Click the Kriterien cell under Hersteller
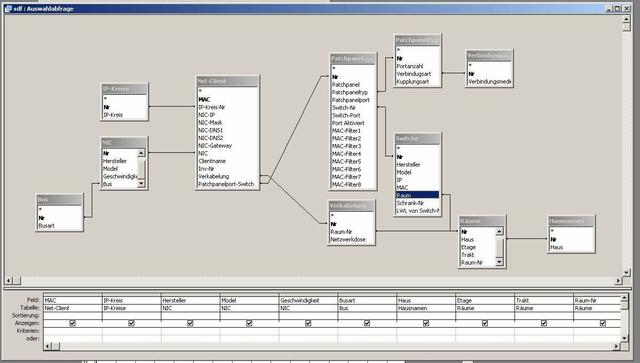This screenshot has width=640, height=363. (x=190, y=331)
